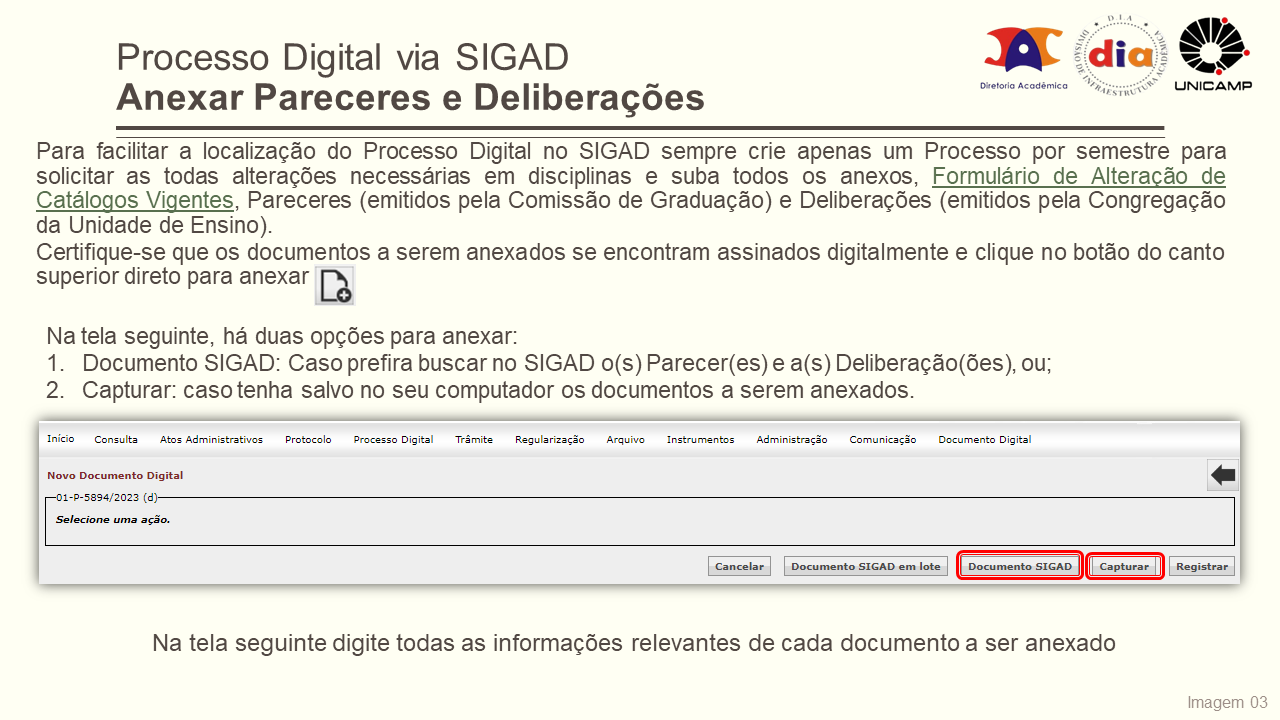Click the Novo Documento Digital heading
Viewport: 1280px width, 720px height.
[x=115, y=476]
